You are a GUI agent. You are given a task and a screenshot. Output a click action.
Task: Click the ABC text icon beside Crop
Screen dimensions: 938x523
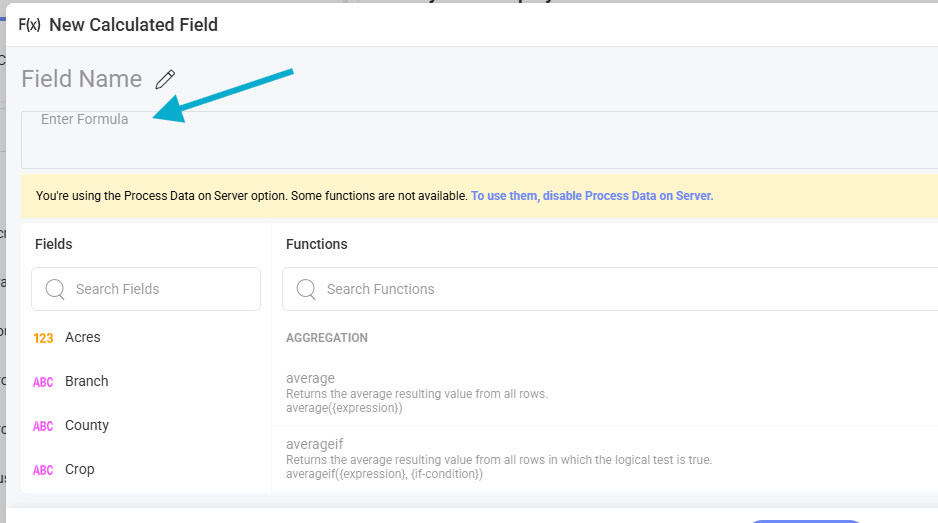pos(43,470)
